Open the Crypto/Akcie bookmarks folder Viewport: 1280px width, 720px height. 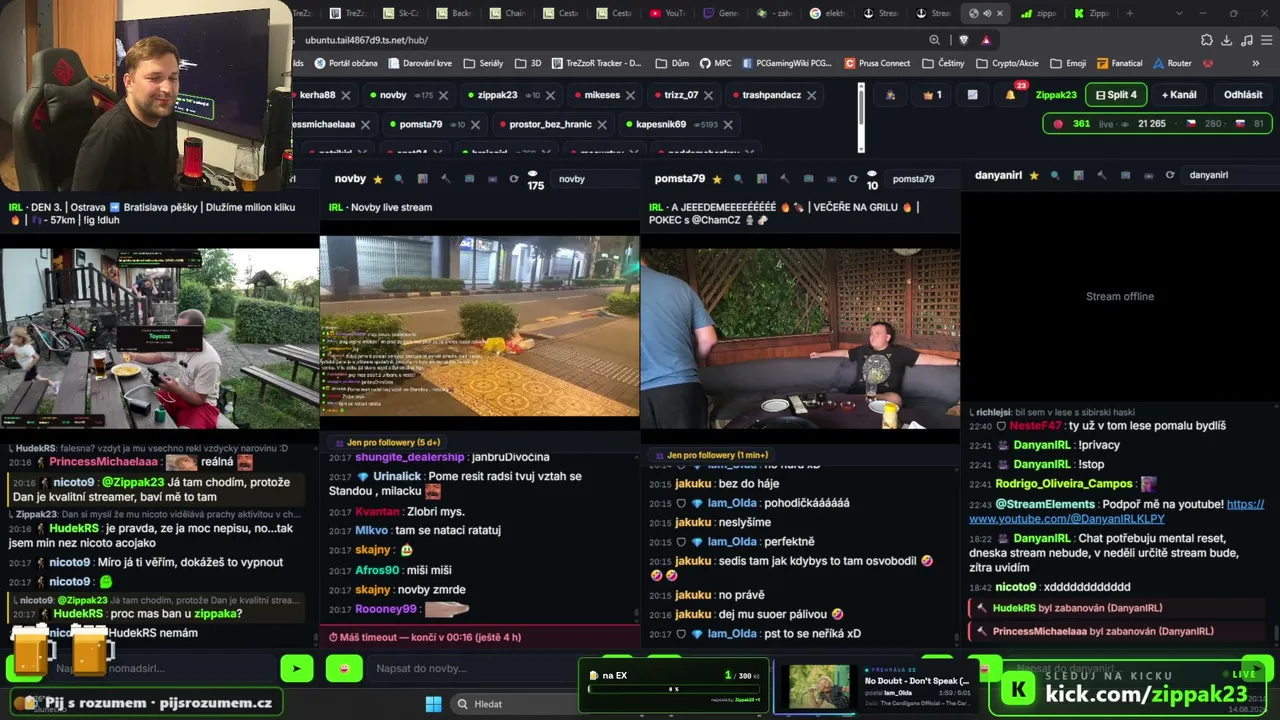pos(1007,63)
